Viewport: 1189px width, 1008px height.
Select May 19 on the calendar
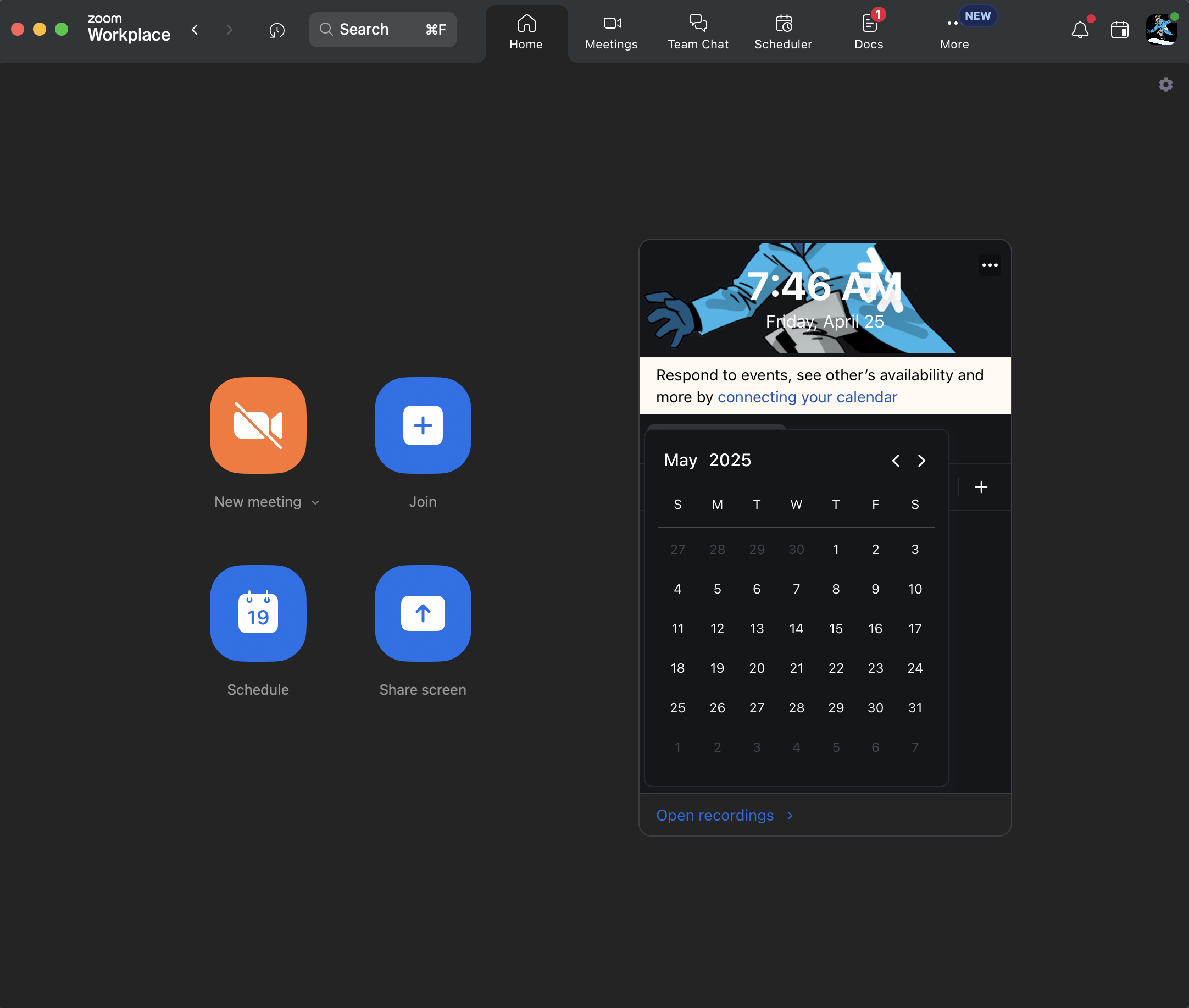pyautogui.click(x=717, y=668)
